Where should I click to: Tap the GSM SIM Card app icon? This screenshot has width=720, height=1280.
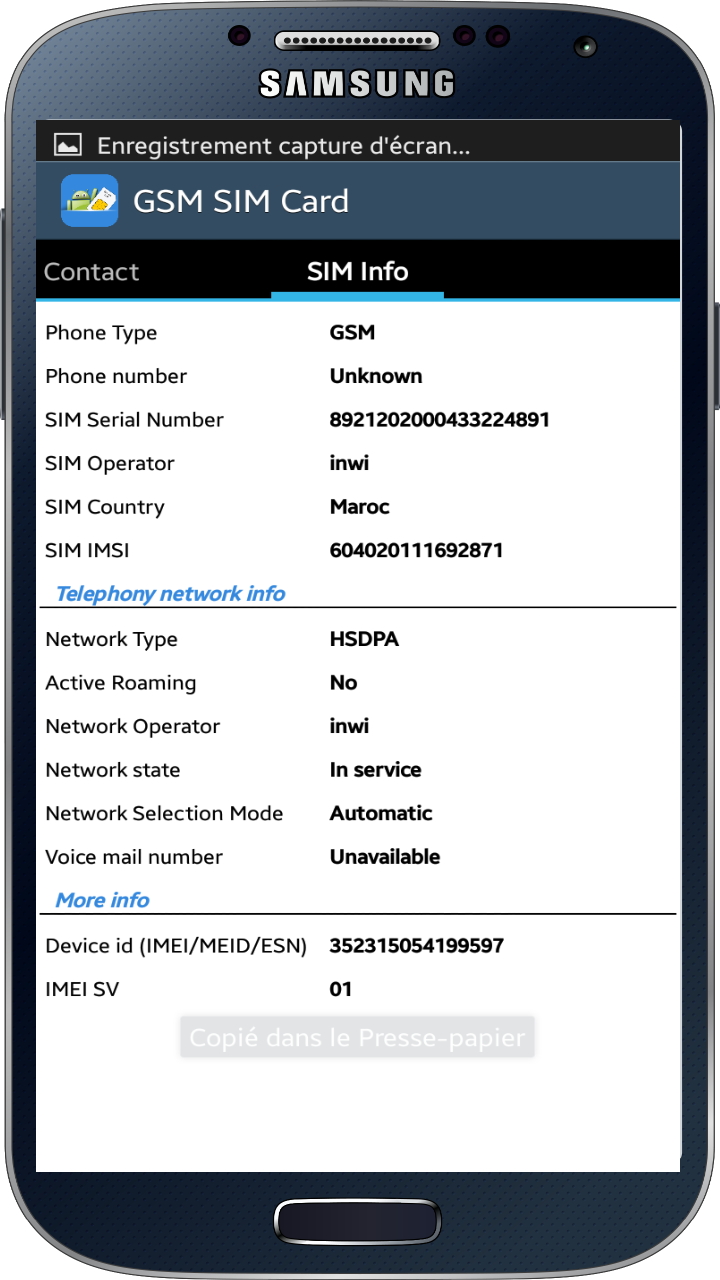click(x=89, y=200)
